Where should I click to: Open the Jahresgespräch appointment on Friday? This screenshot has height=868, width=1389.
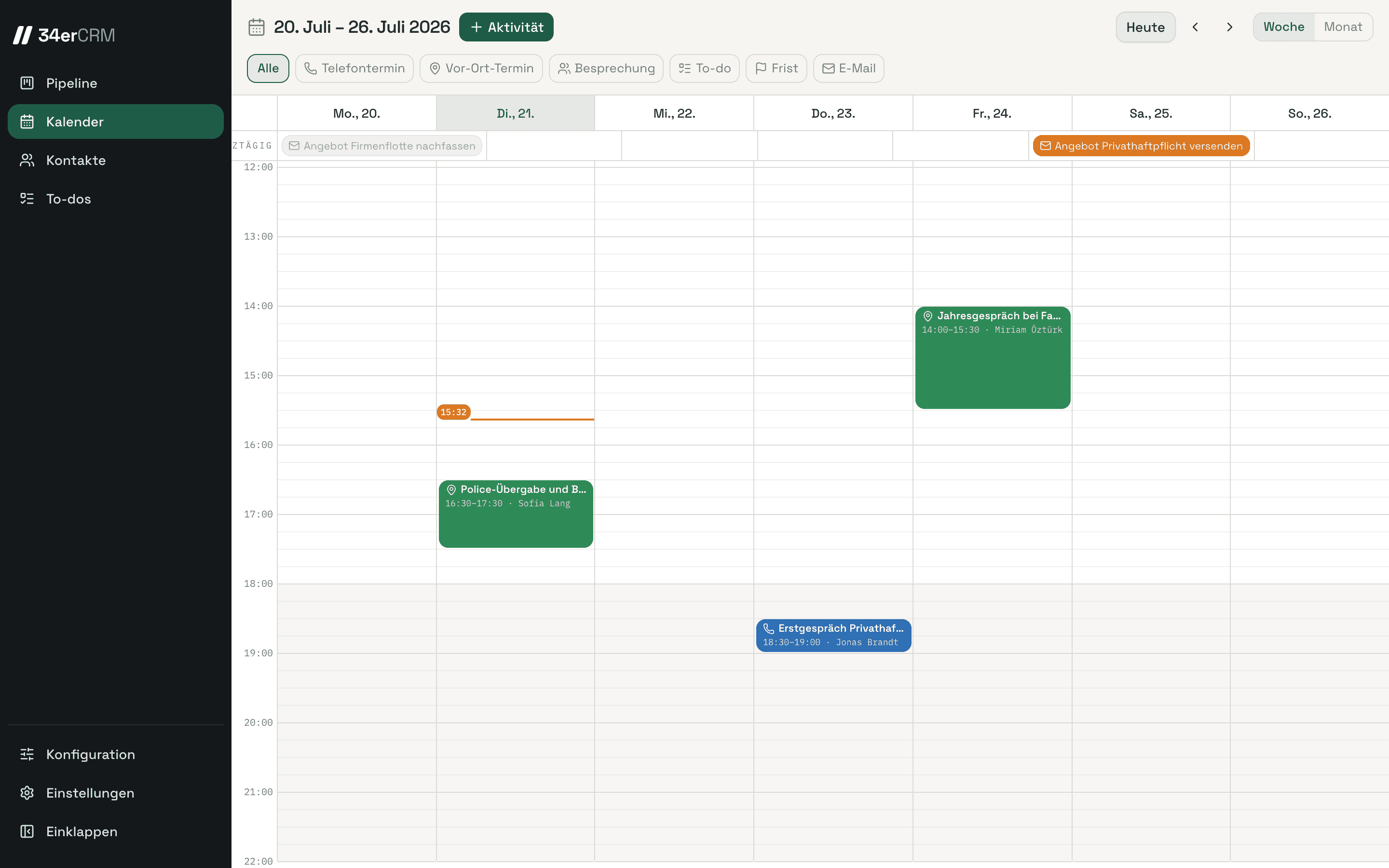click(x=993, y=357)
